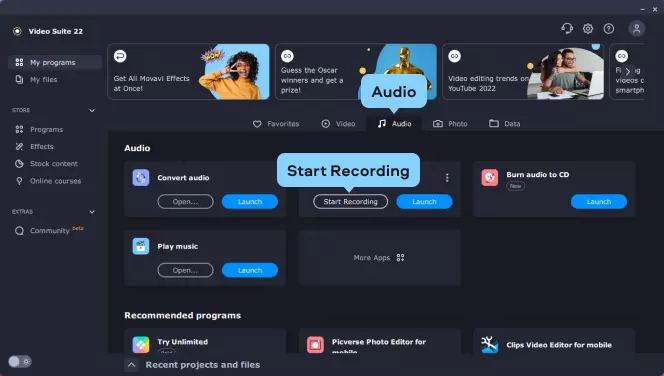Screen dimensions: 664x376
Task: Collapse the EXTRAS section chevron
Action: point(92,212)
